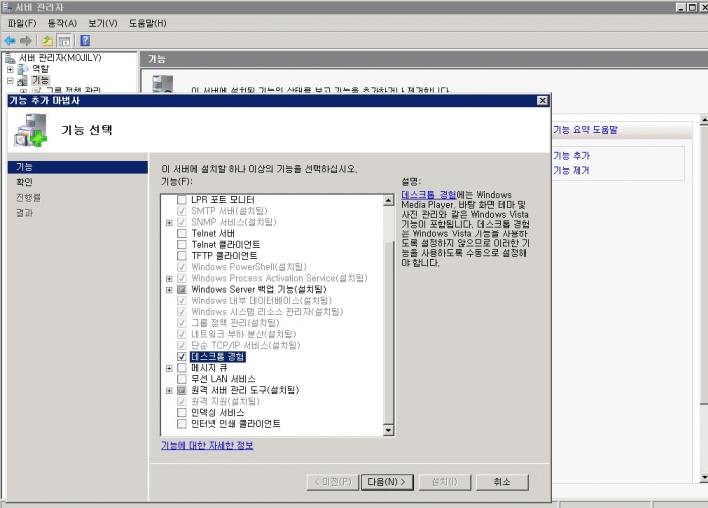Click the feature list scroll down arrow
Viewport: 708px width, 508px height.
(x=388, y=430)
